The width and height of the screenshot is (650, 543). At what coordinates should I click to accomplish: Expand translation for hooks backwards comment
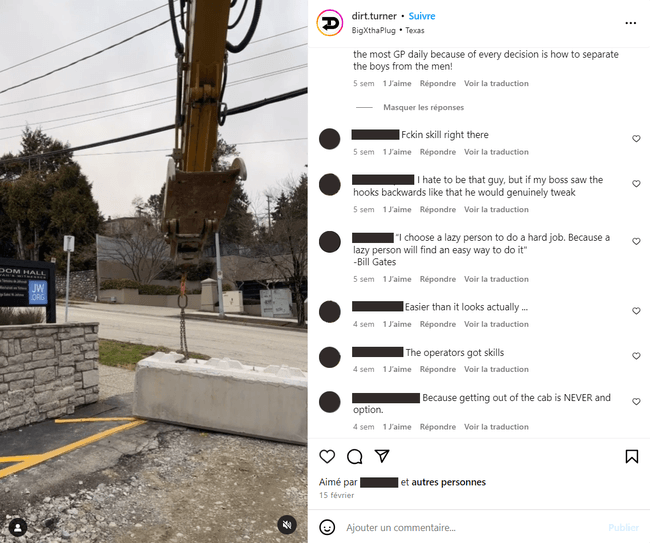point(496,209)
